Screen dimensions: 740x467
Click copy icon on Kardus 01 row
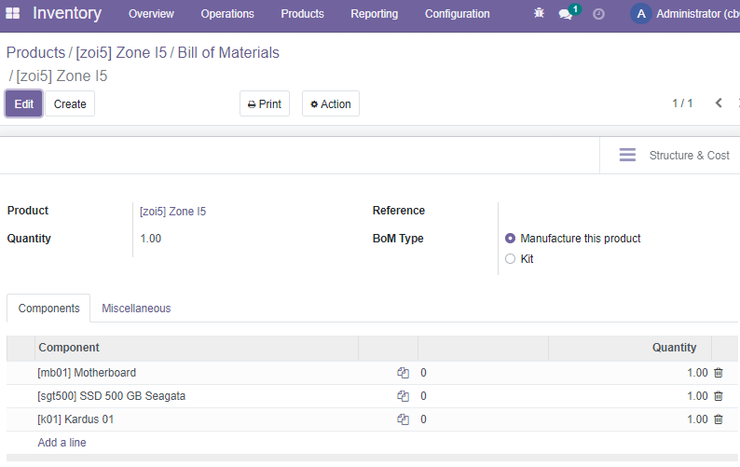click(x=403, y=419)
